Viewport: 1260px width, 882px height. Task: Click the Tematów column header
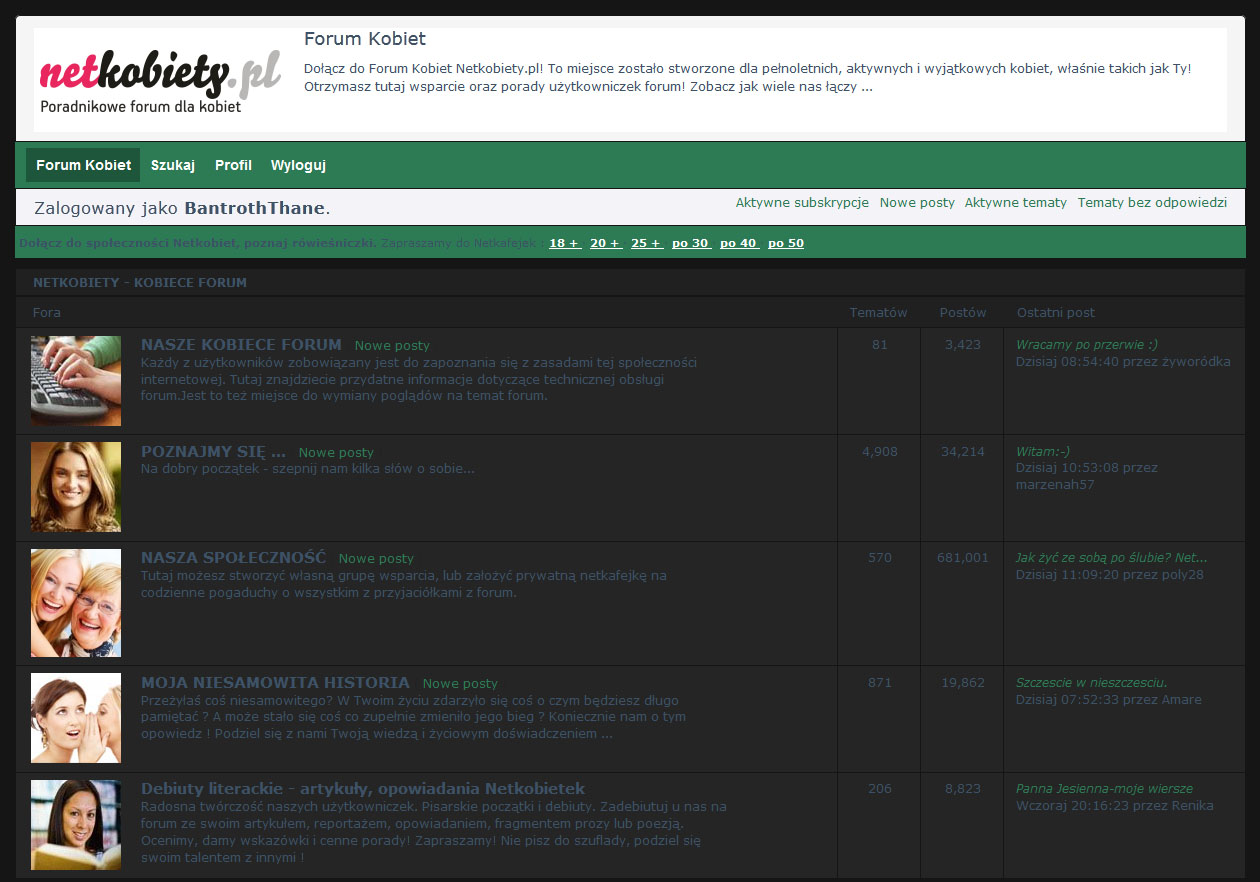click(x=878, y=313)
